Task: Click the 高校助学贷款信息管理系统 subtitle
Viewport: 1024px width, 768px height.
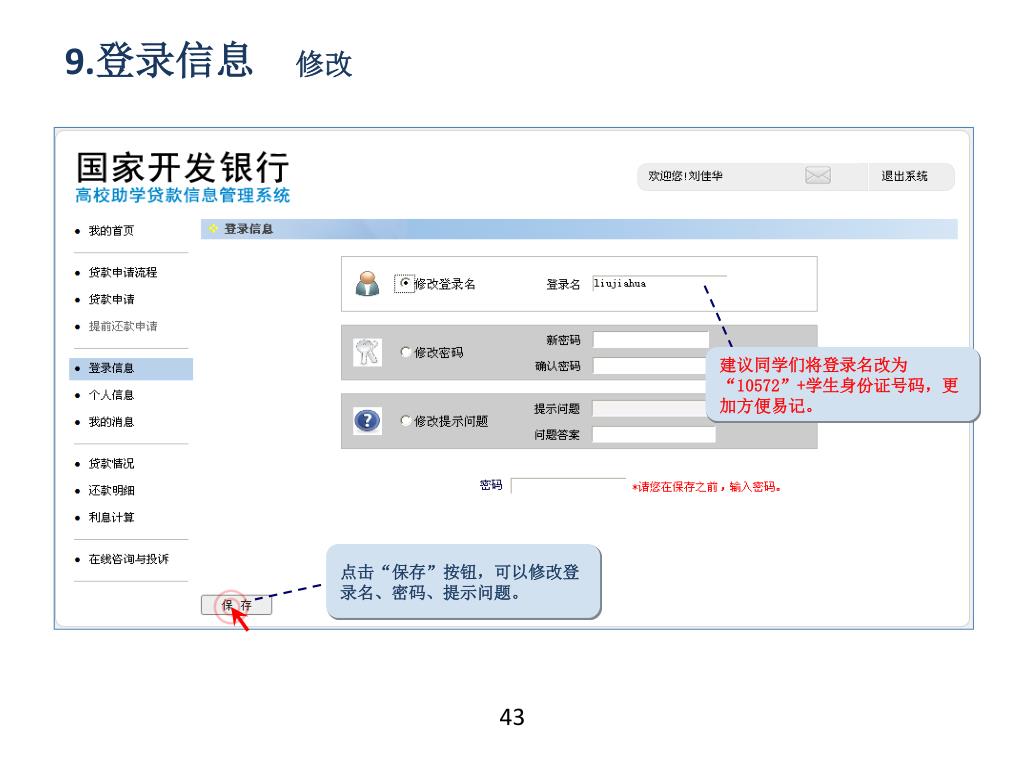Action: [x=182, y=195]
